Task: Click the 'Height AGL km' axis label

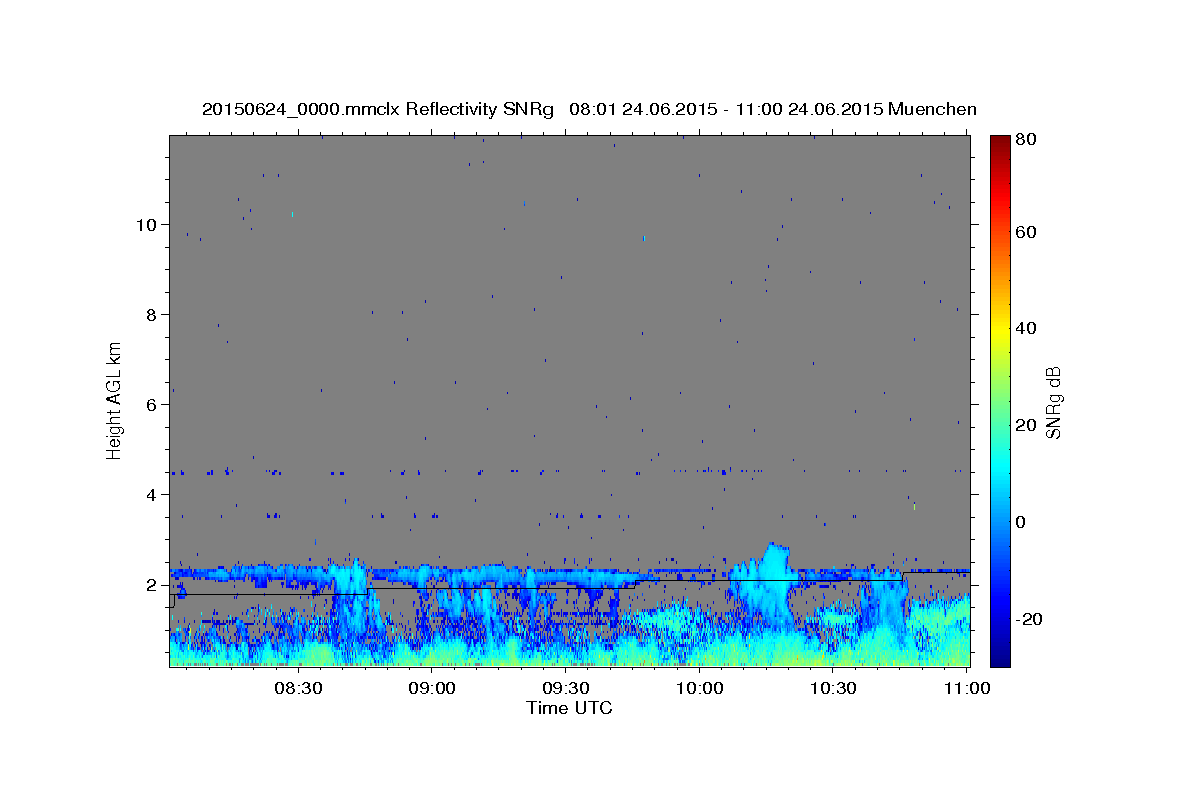Action: point(115,401)
